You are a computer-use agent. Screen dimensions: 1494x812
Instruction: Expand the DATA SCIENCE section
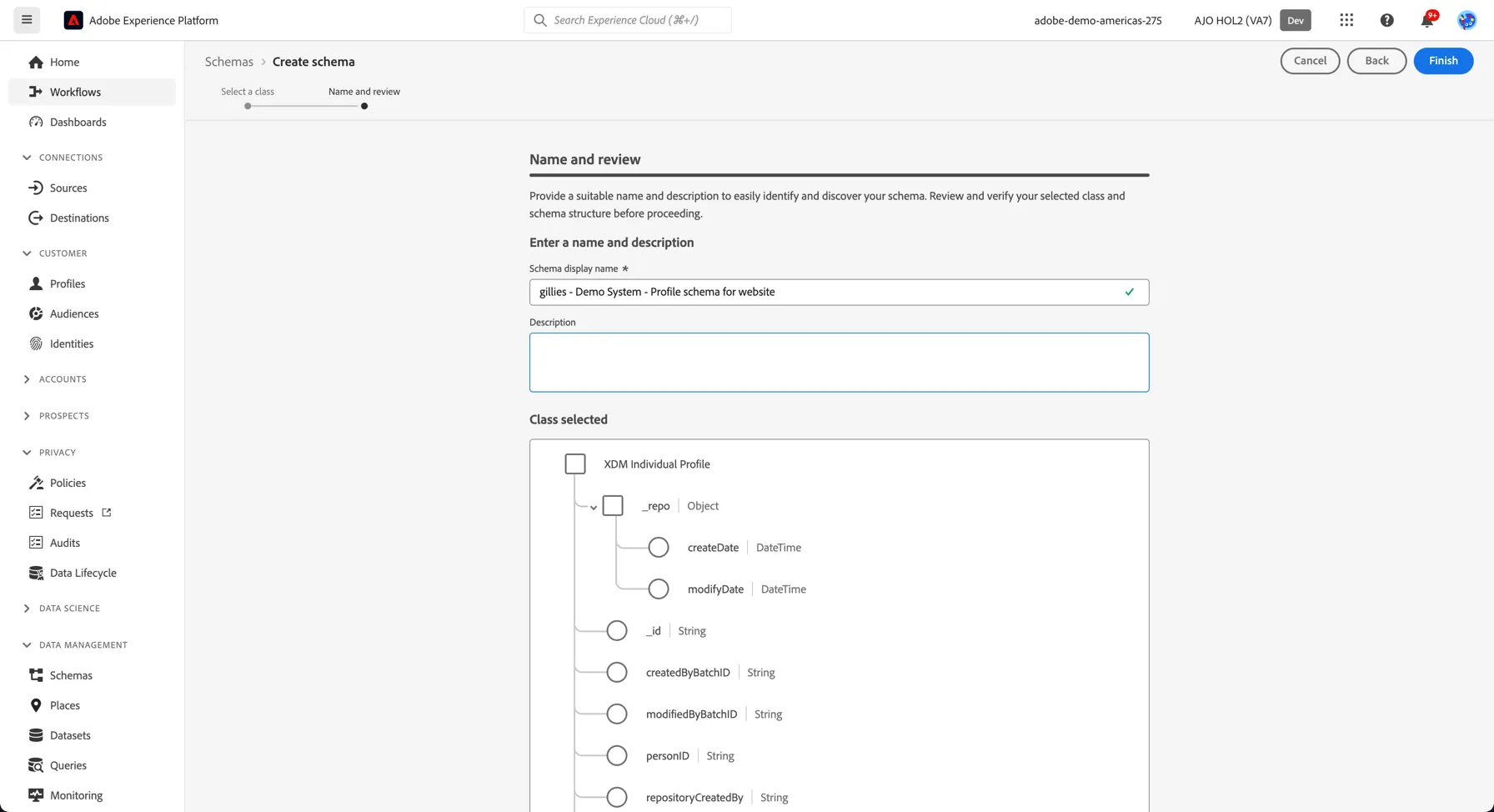27,609
